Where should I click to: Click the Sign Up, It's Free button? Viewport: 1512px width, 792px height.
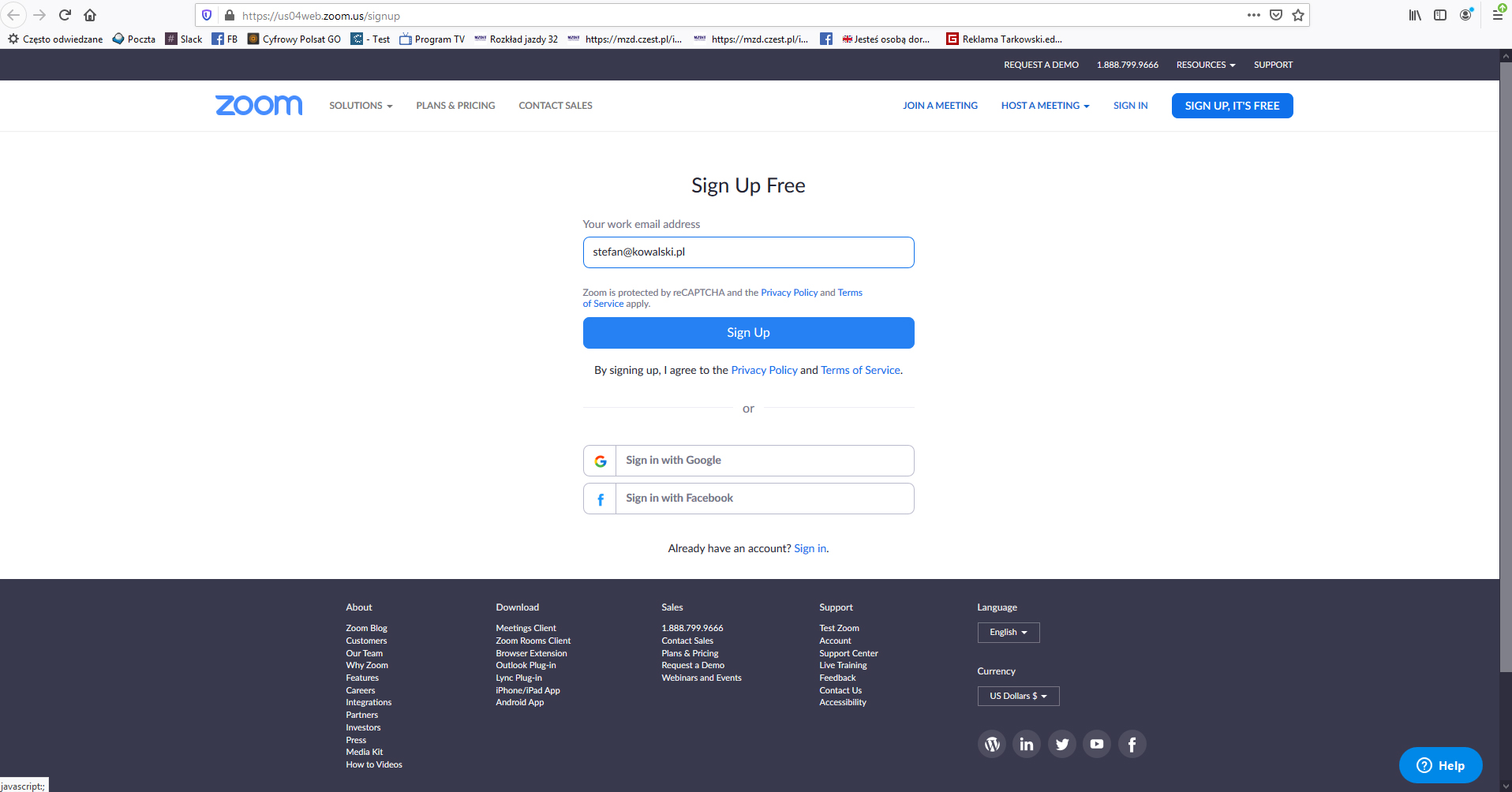(x=1232, y=106)
